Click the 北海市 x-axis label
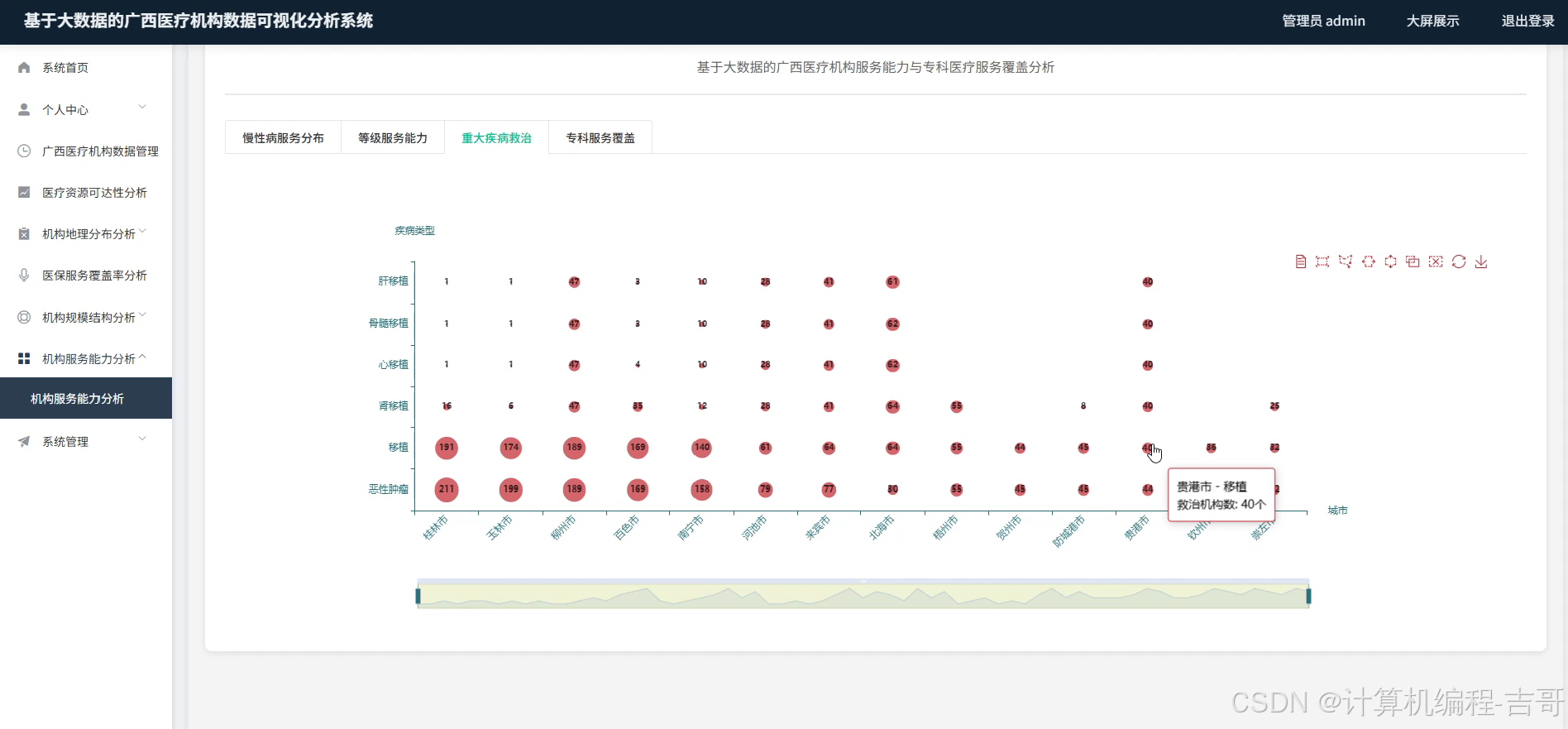The width and height of the screenshot is (1568, 729). click(882, 527)
